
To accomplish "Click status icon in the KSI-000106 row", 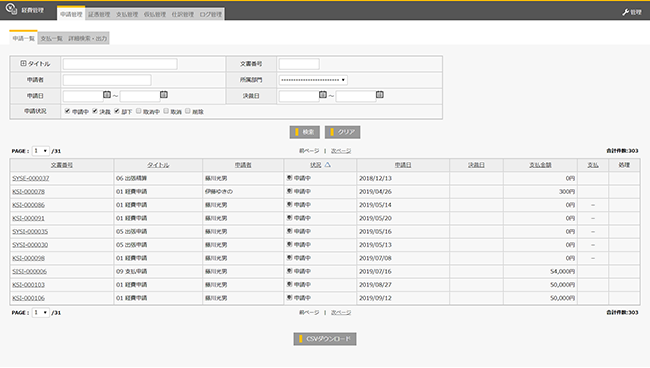I will point(289,298).
